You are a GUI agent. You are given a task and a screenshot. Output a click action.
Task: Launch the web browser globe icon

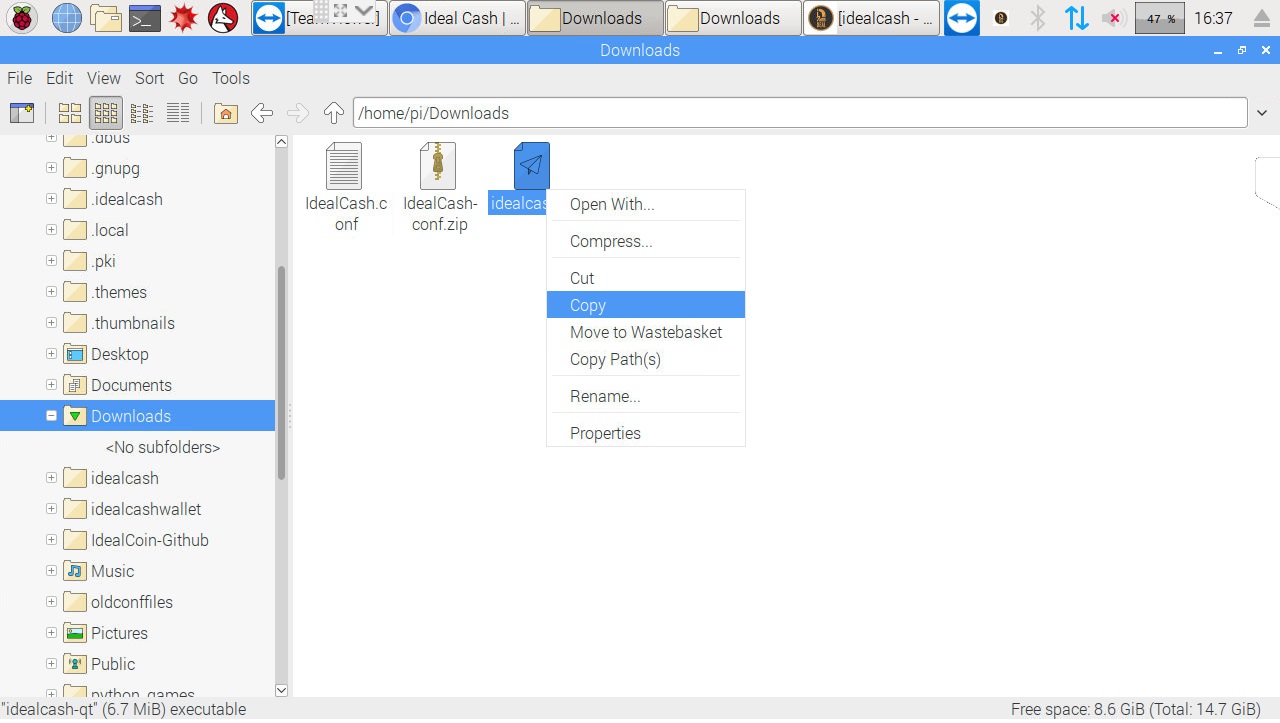pyautogui.click(x=66, y=18)
